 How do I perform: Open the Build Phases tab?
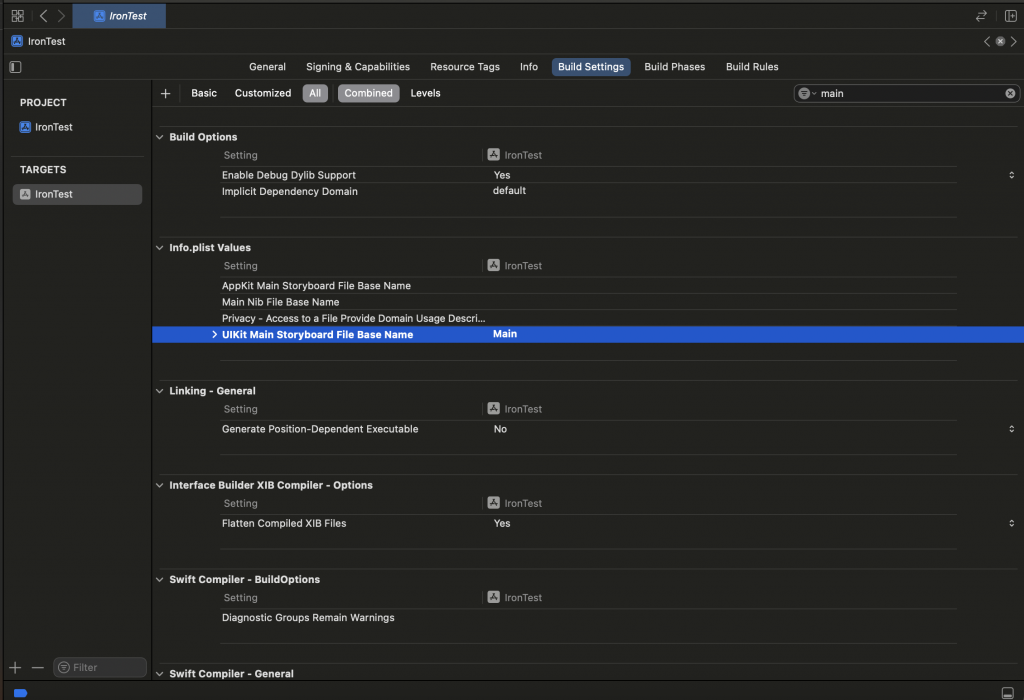[x=675, y=67]
